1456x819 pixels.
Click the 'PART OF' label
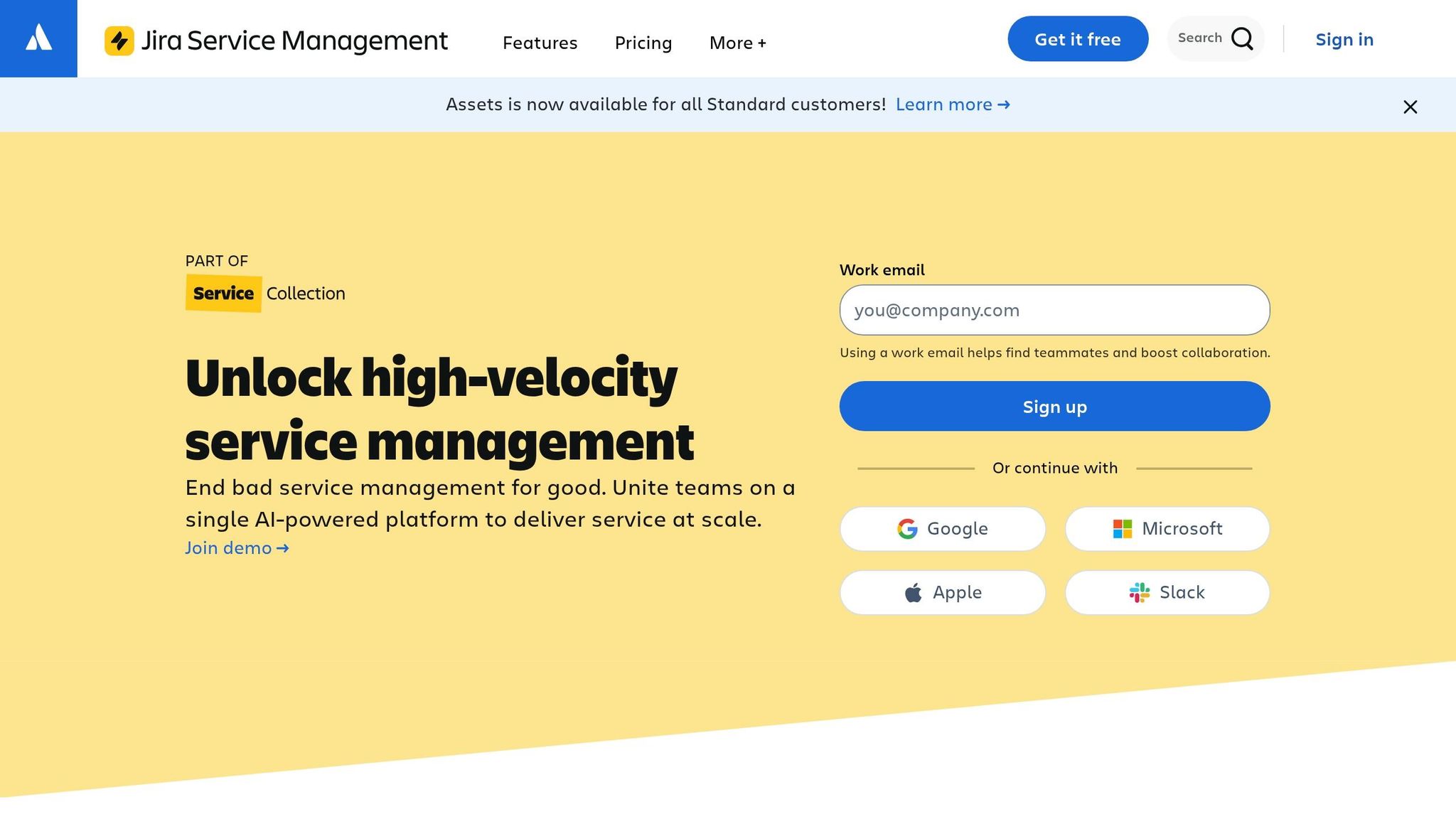point(216,261)
